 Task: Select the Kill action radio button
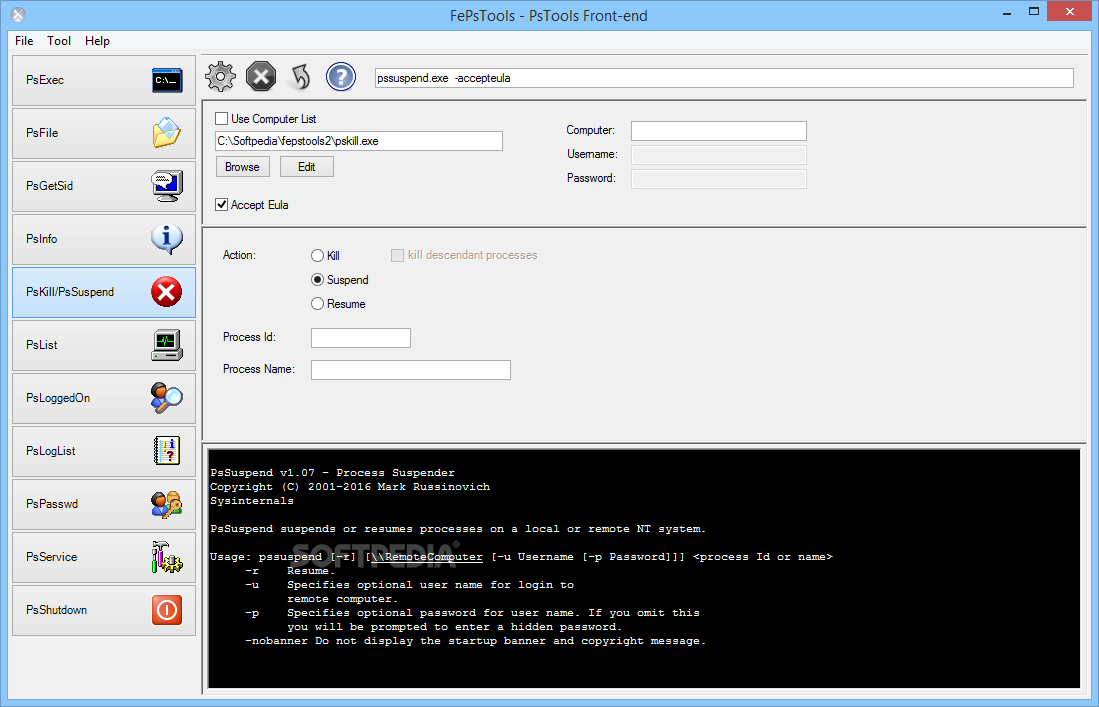(x=318, y=256)
